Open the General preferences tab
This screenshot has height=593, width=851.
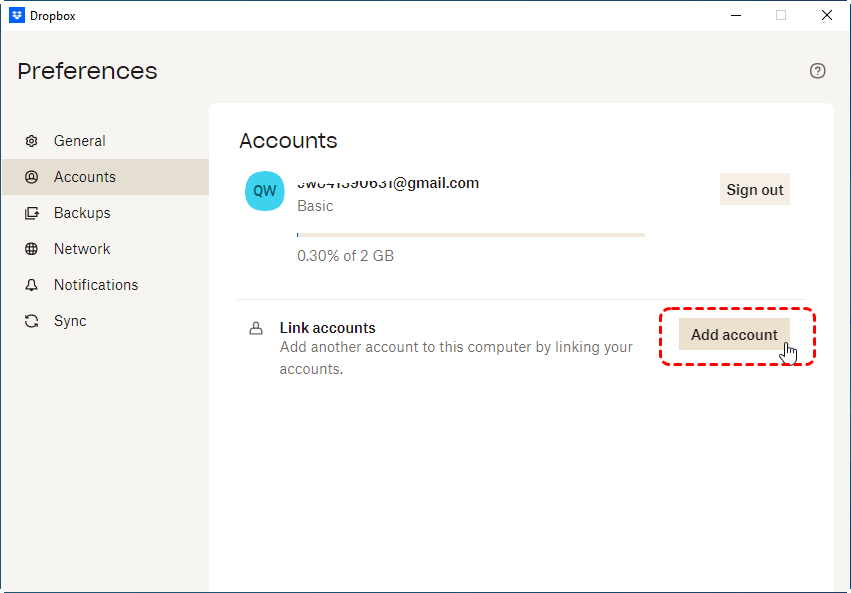(x=80, y=141)
